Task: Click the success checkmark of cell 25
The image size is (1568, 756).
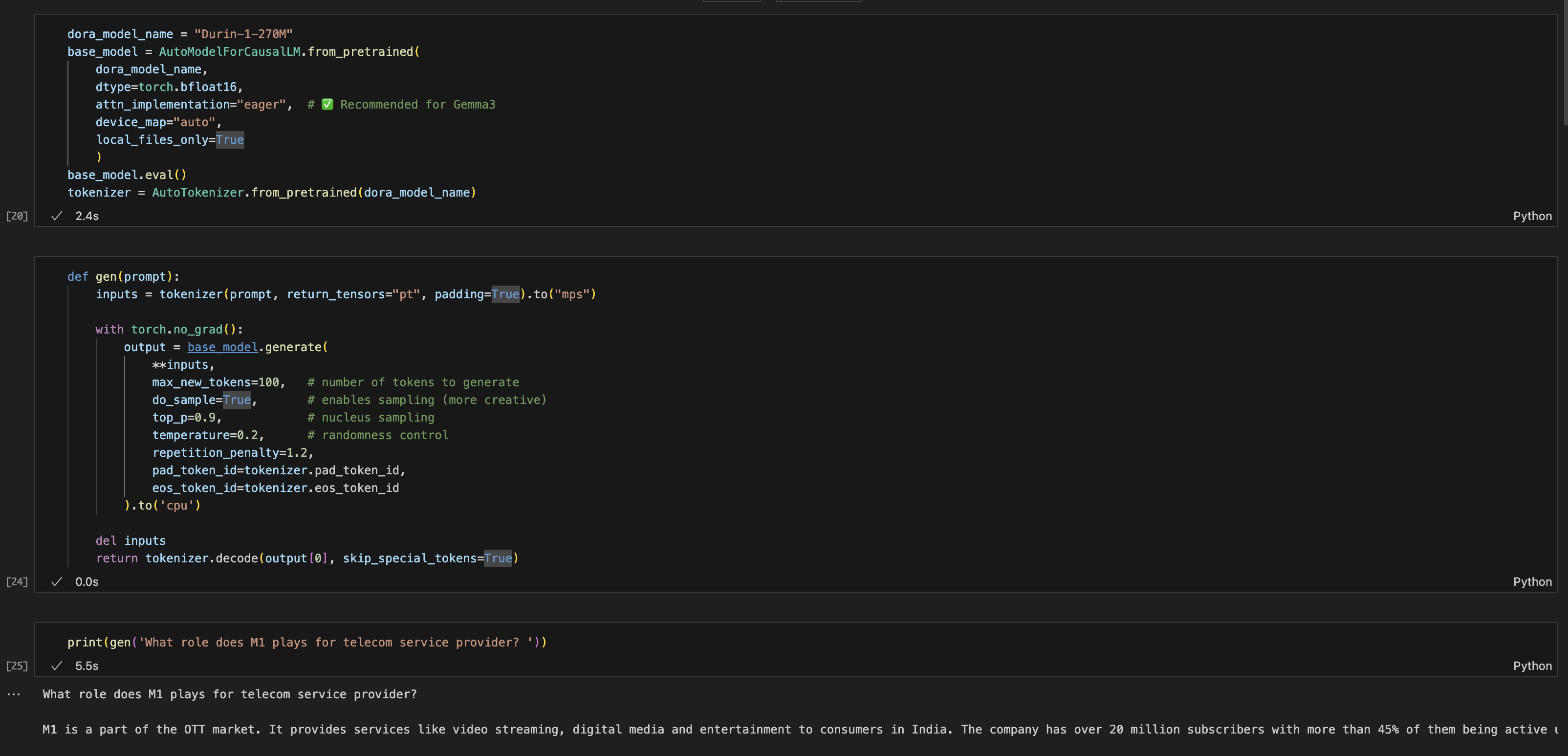Action: coord(57,666)
